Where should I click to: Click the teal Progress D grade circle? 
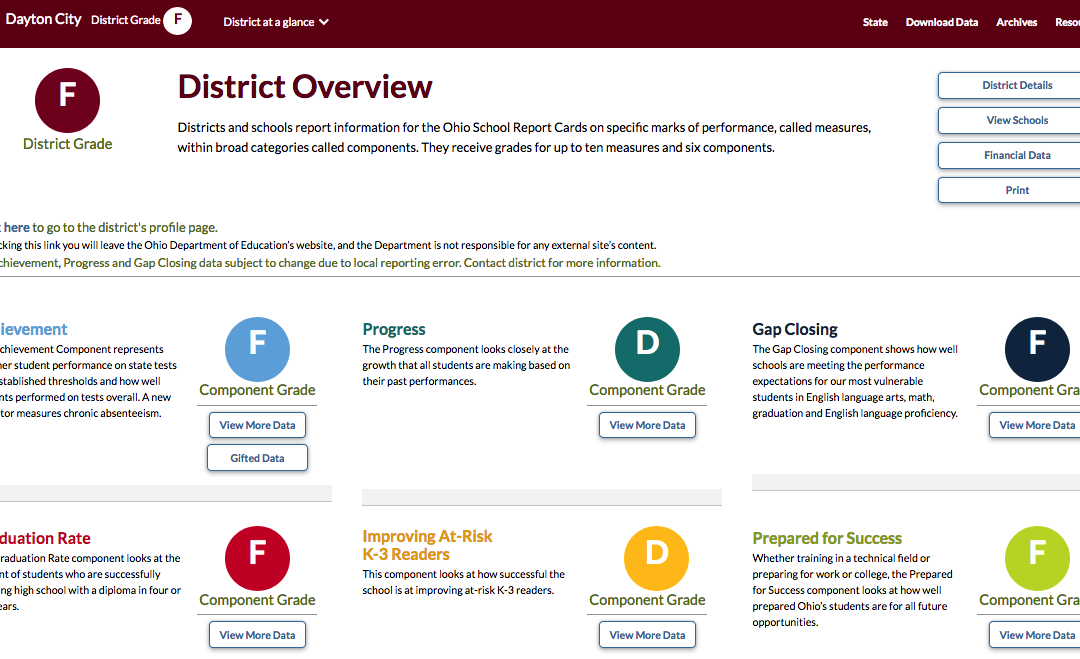[647, 349]
